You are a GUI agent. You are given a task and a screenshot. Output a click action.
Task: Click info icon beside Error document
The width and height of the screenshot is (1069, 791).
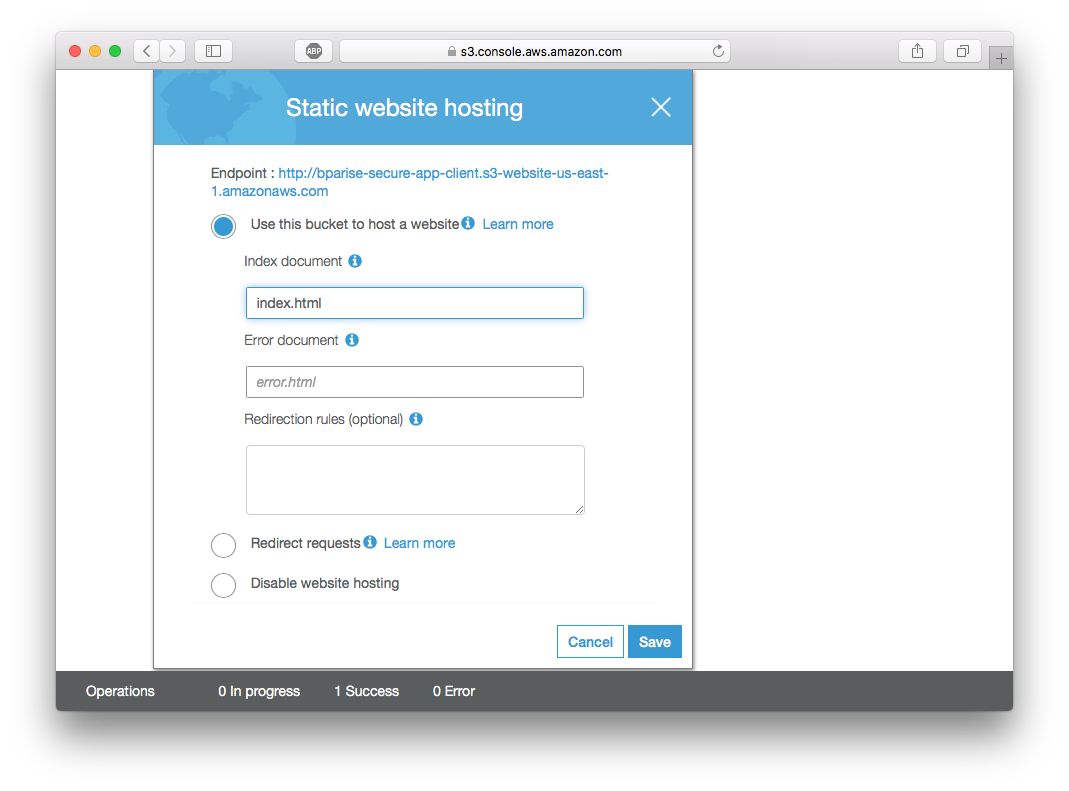[352, 340]
